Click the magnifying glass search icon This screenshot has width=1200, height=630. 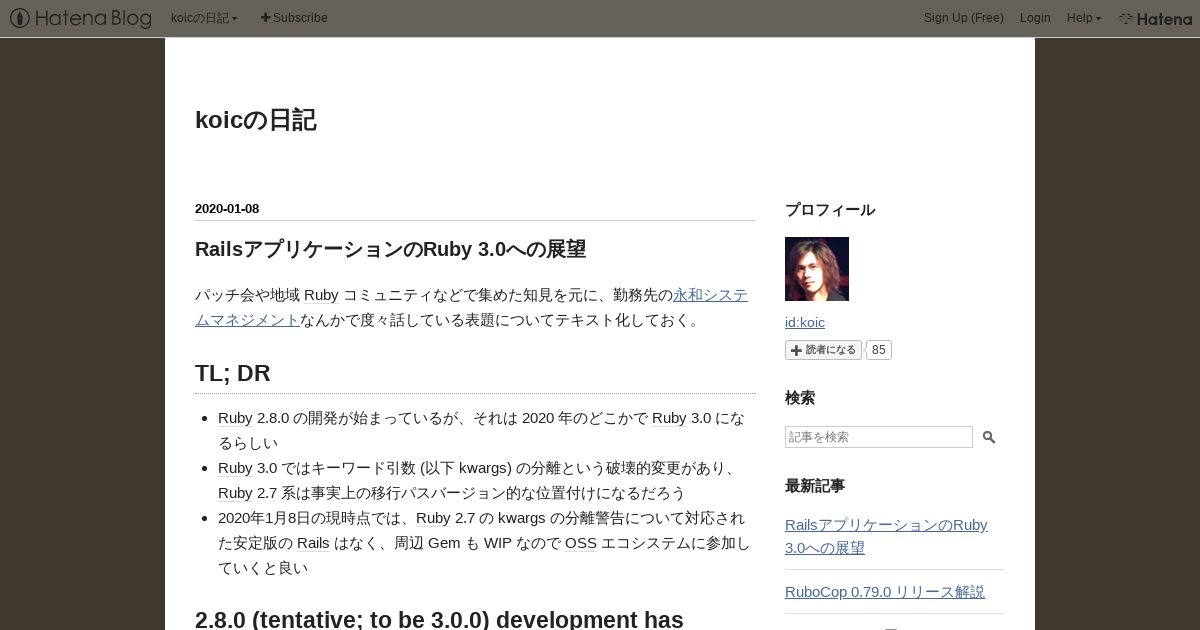[989, 437]
